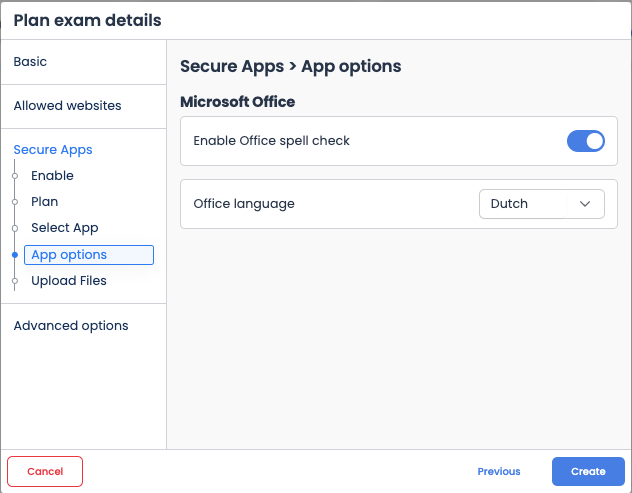
Task: Click the red Cancel button
Action: click(x=45, y=472)
